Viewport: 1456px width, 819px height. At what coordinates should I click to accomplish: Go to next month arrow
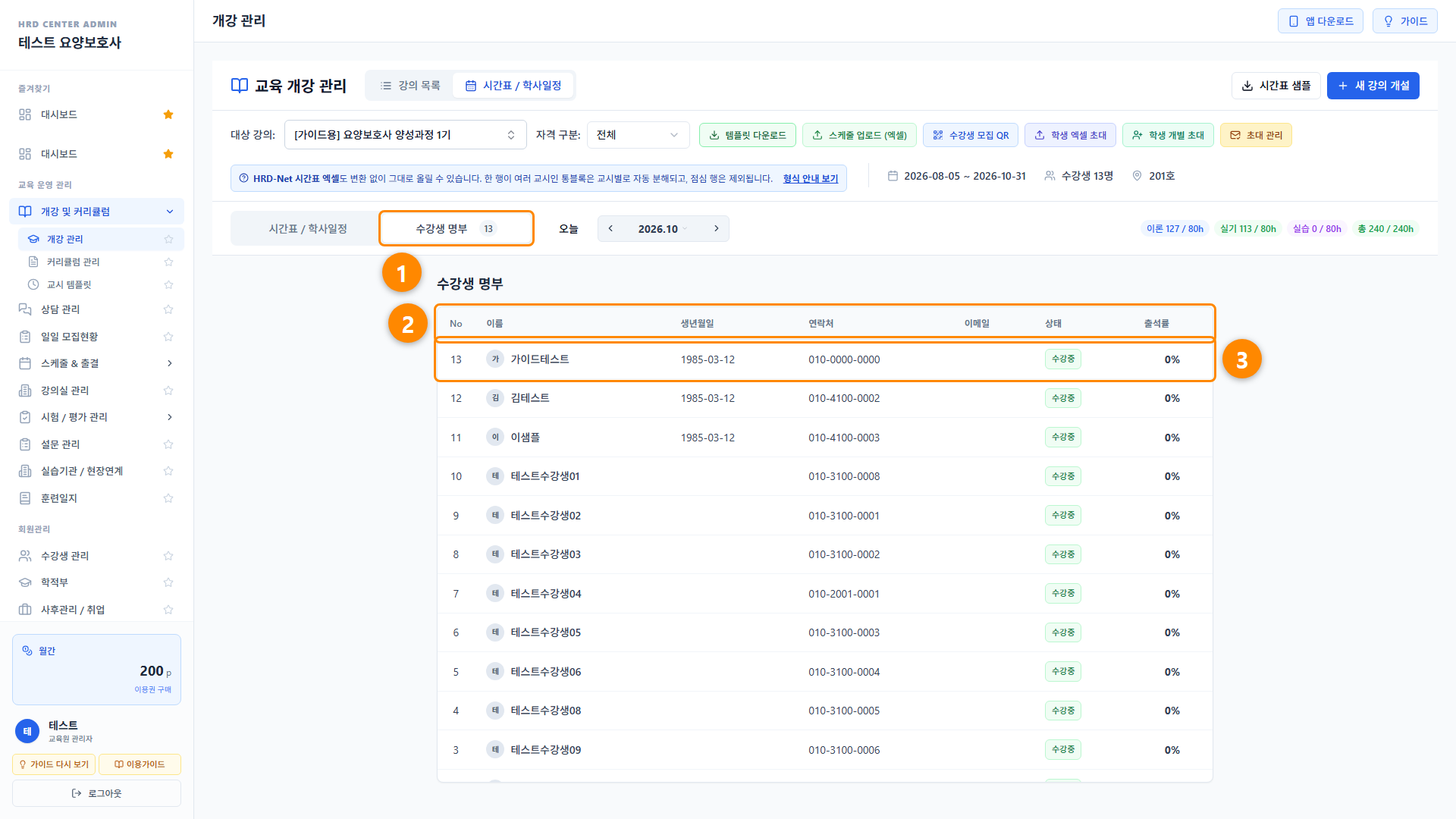716,228
